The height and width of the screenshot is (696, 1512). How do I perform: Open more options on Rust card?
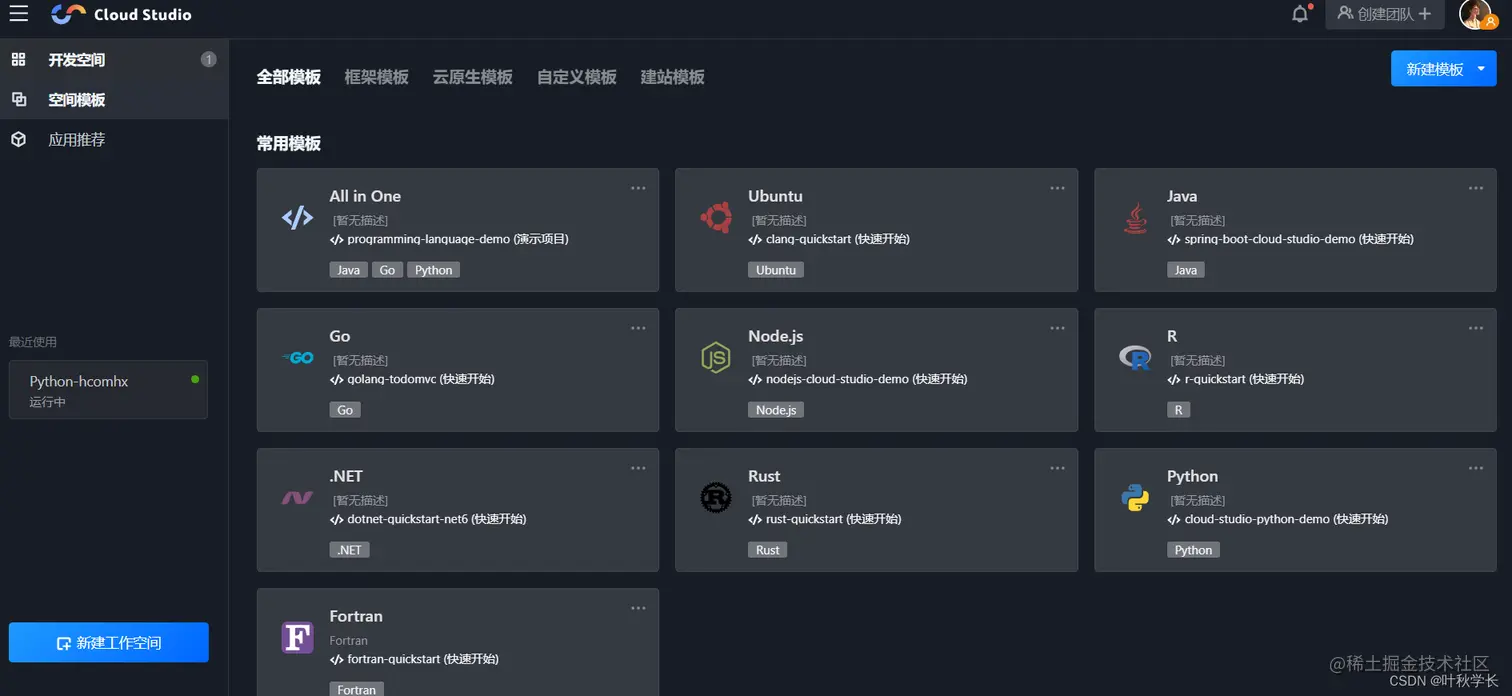point(1057,468)
